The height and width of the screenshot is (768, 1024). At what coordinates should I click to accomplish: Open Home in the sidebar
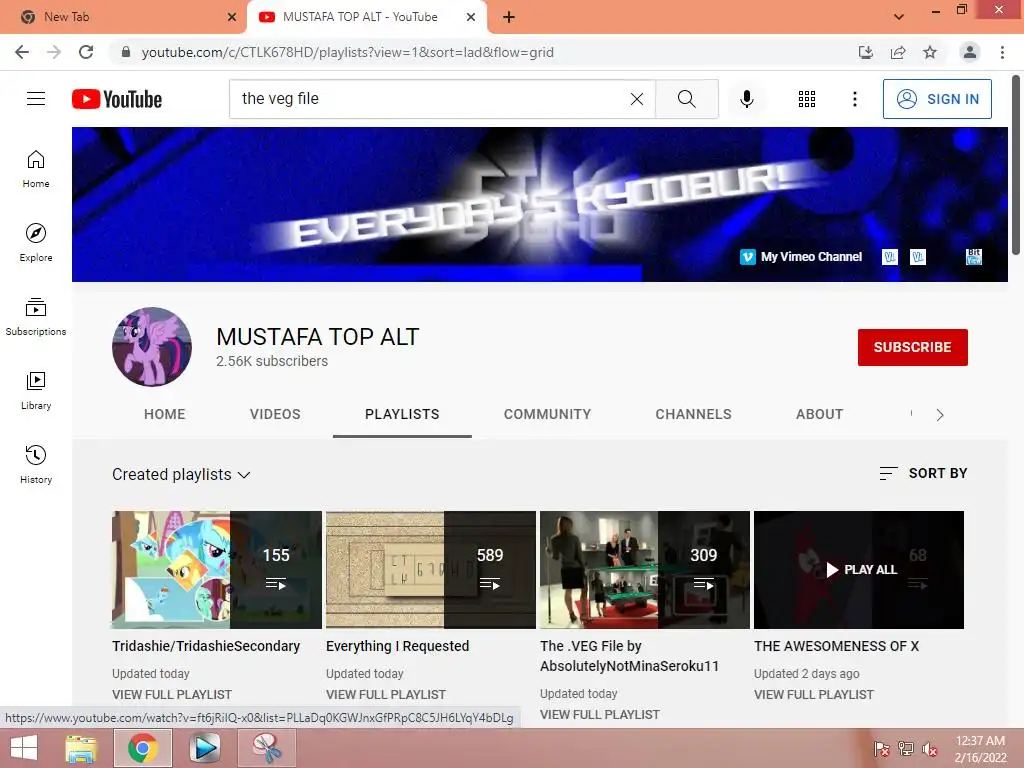(36, 168)
